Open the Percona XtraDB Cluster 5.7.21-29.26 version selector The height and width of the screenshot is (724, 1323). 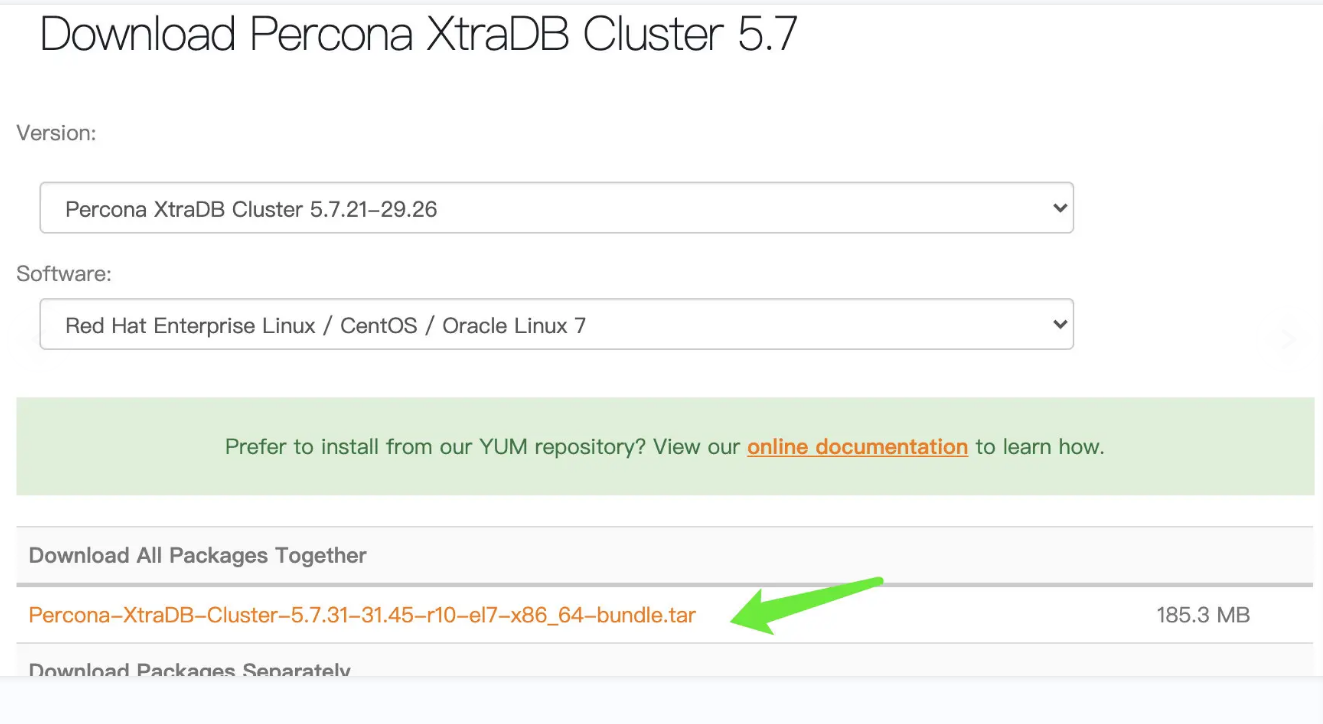[555, 208]
